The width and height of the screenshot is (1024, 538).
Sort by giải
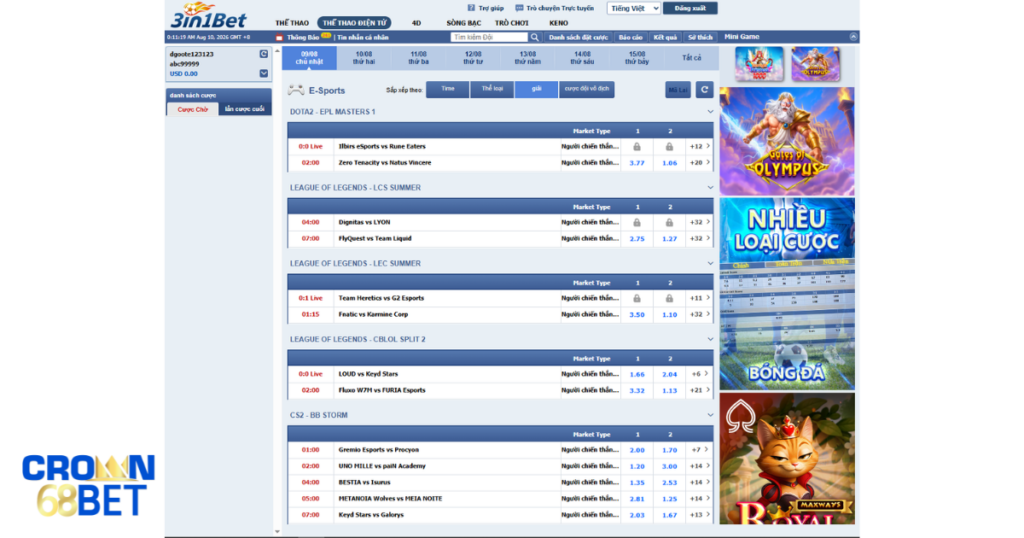tap(536, 89)
